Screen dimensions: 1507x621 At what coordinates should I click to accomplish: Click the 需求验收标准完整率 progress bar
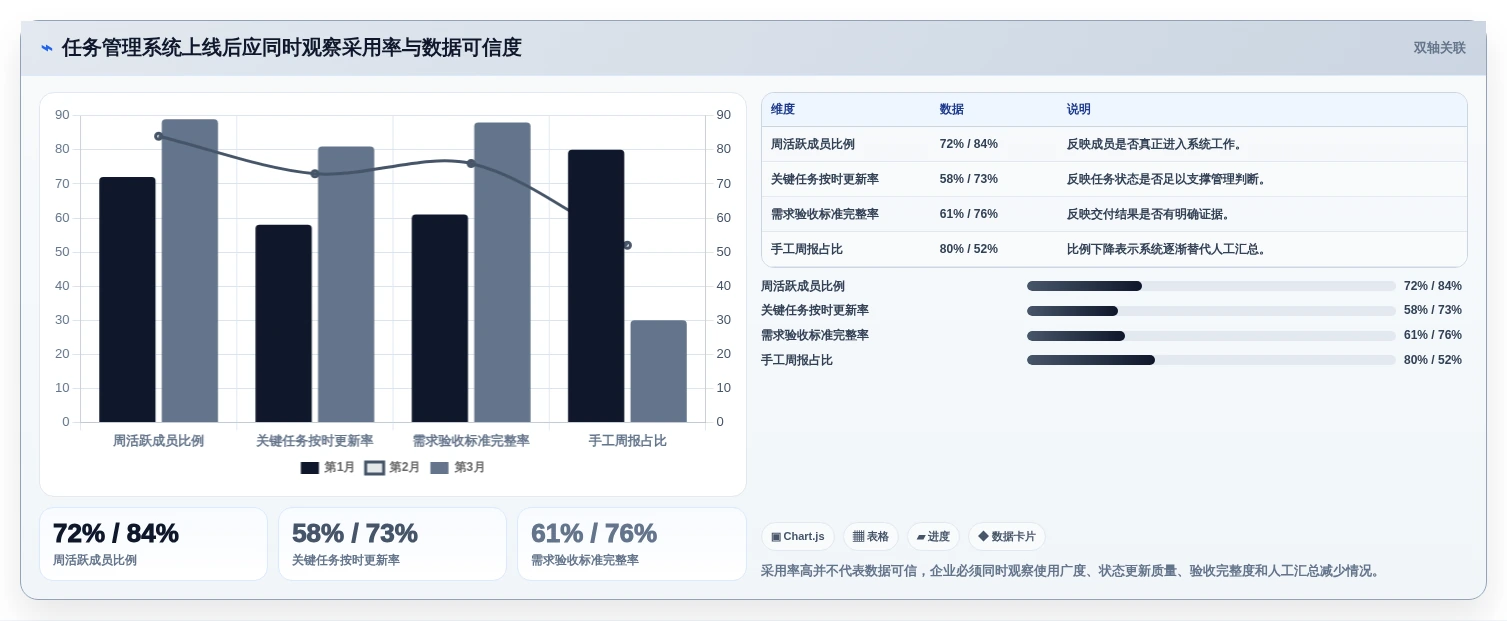pos(1211,336)
